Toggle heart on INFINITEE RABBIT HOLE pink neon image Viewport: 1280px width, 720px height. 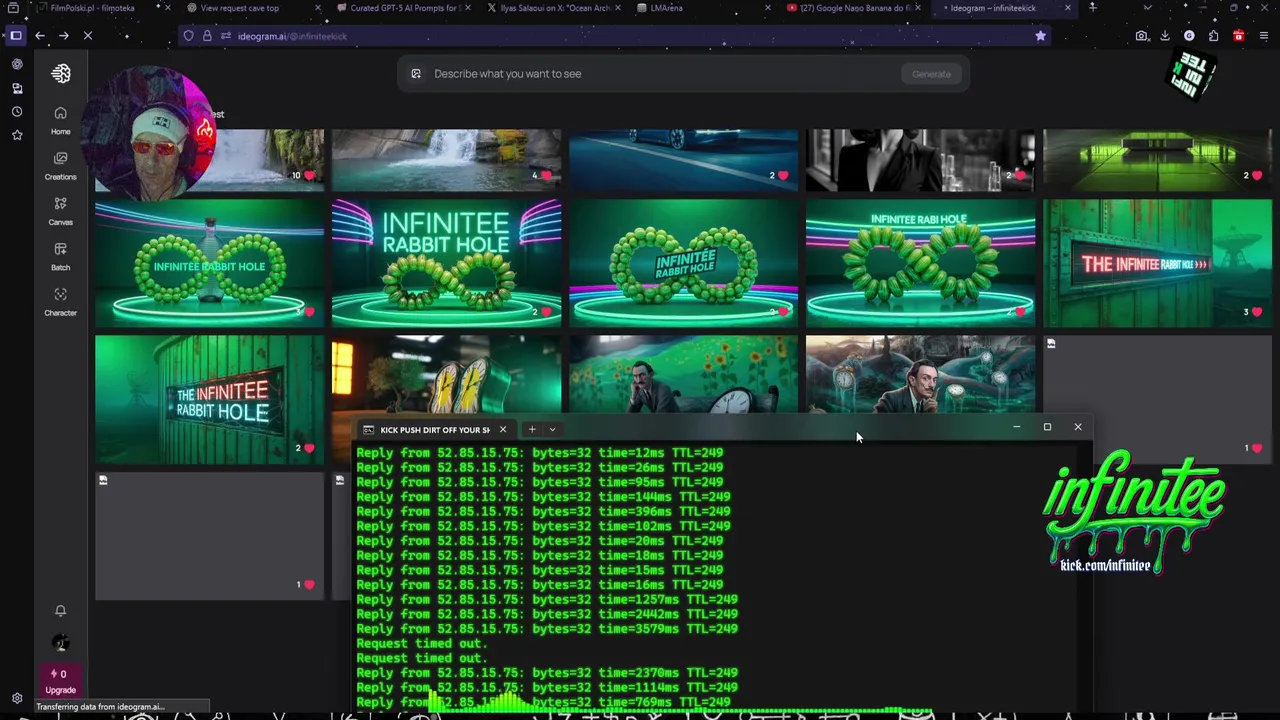tap(546, 312)
